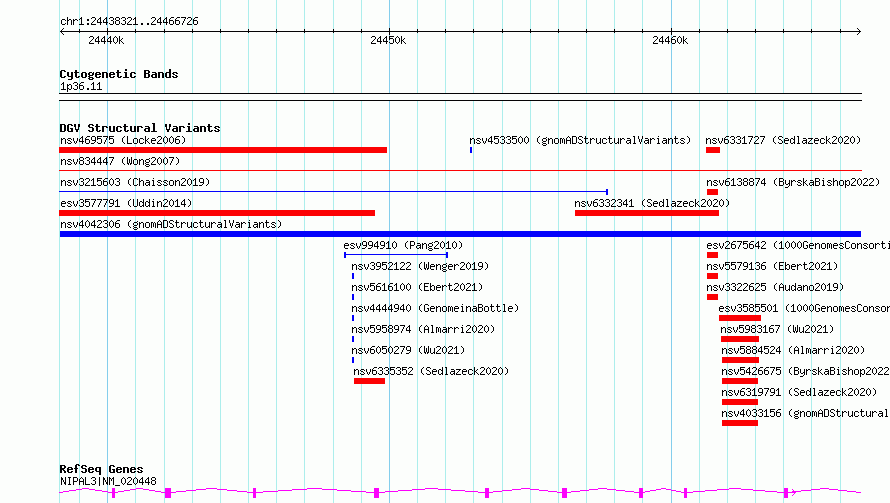This screenshot has width=890, height=503.
Task: Click the nsv469575 (Locke2006) variant label
Action: pyautogui.click(x=123, y=140)
